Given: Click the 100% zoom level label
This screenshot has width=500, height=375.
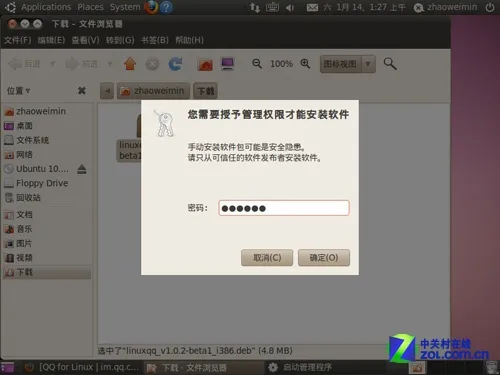Looking at the screenshot, I should click(x=281, y=64).
